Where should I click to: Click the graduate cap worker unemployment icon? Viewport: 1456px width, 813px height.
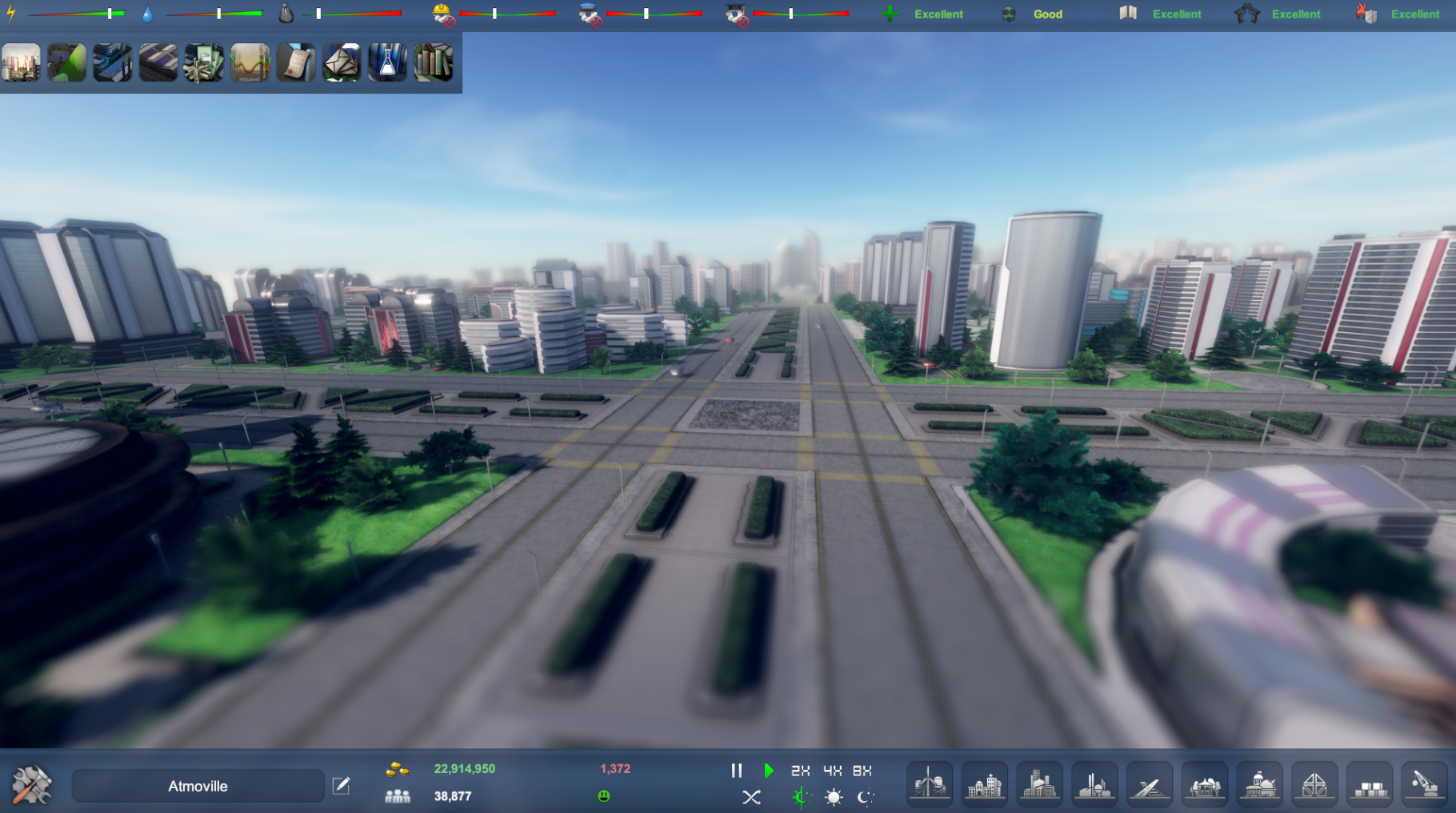coord(736,14)
